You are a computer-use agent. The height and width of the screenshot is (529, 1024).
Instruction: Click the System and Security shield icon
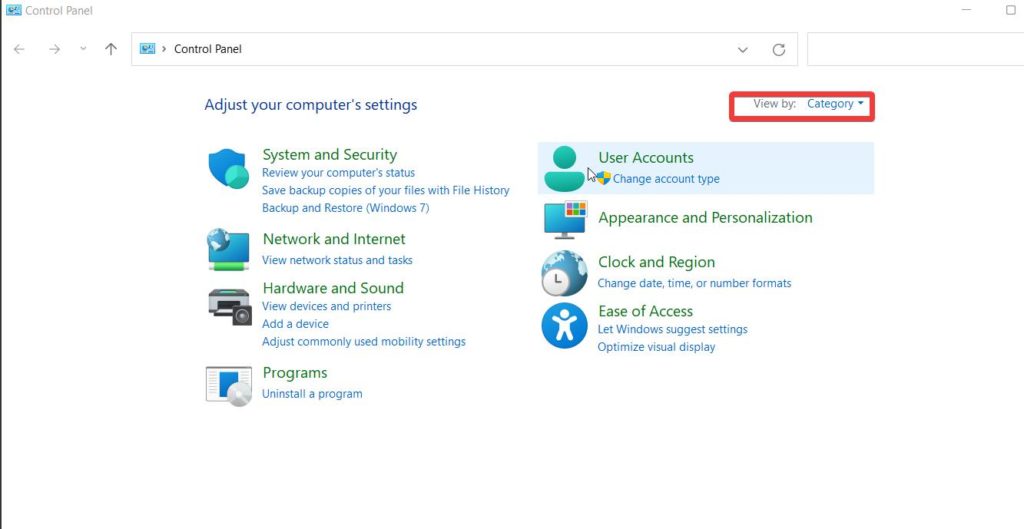coord(228,169)
